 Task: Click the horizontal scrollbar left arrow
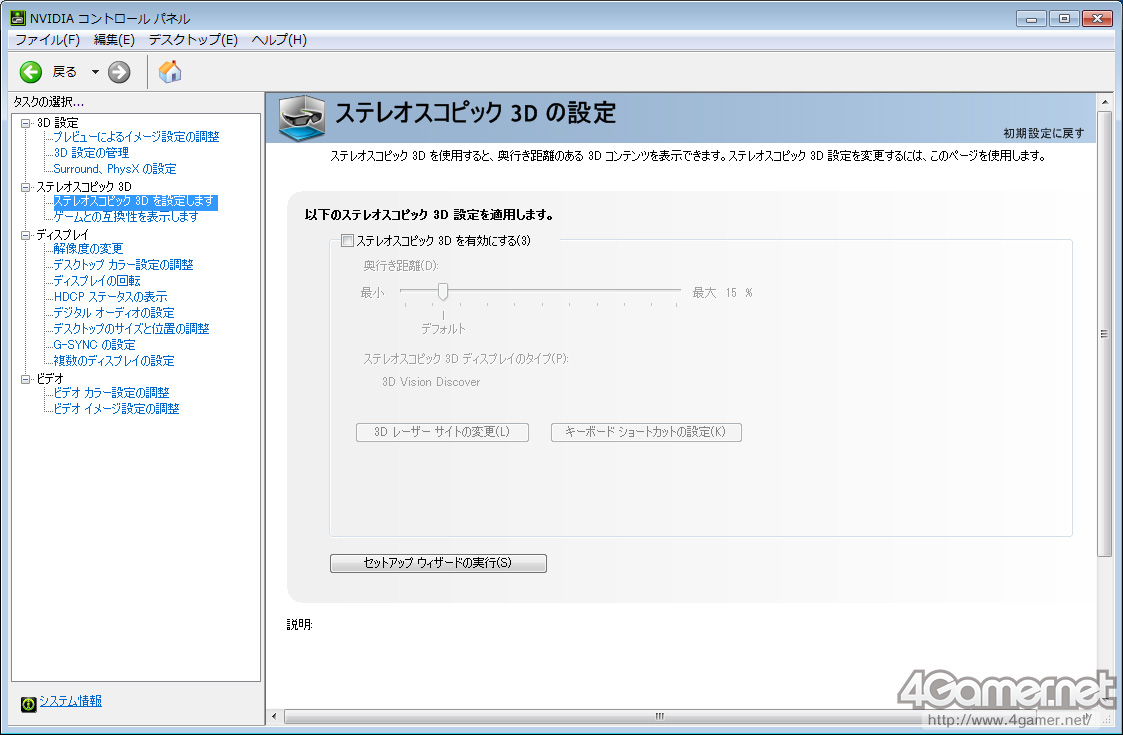[274, 716]
